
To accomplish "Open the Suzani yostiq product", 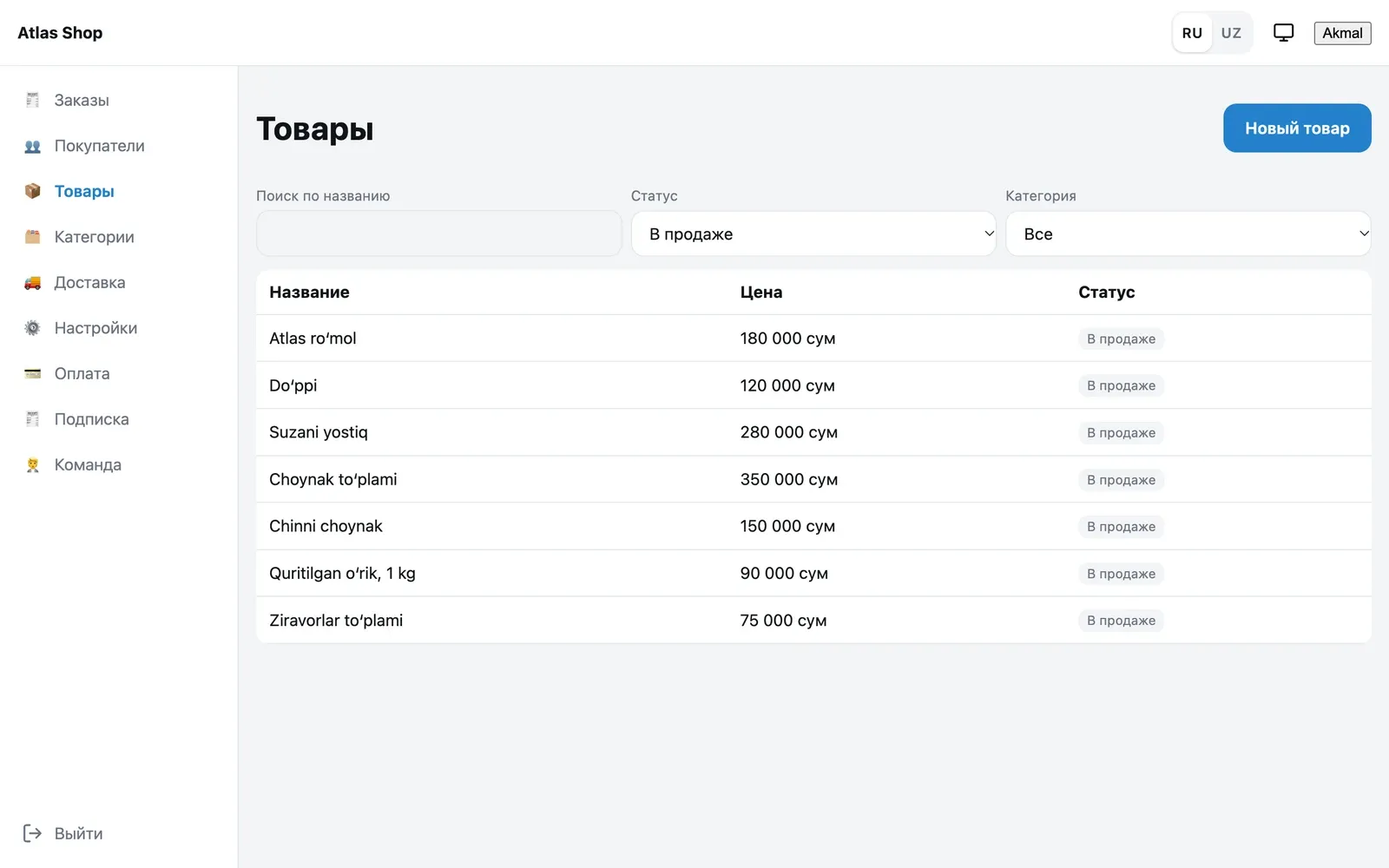I will click(319, 432).
